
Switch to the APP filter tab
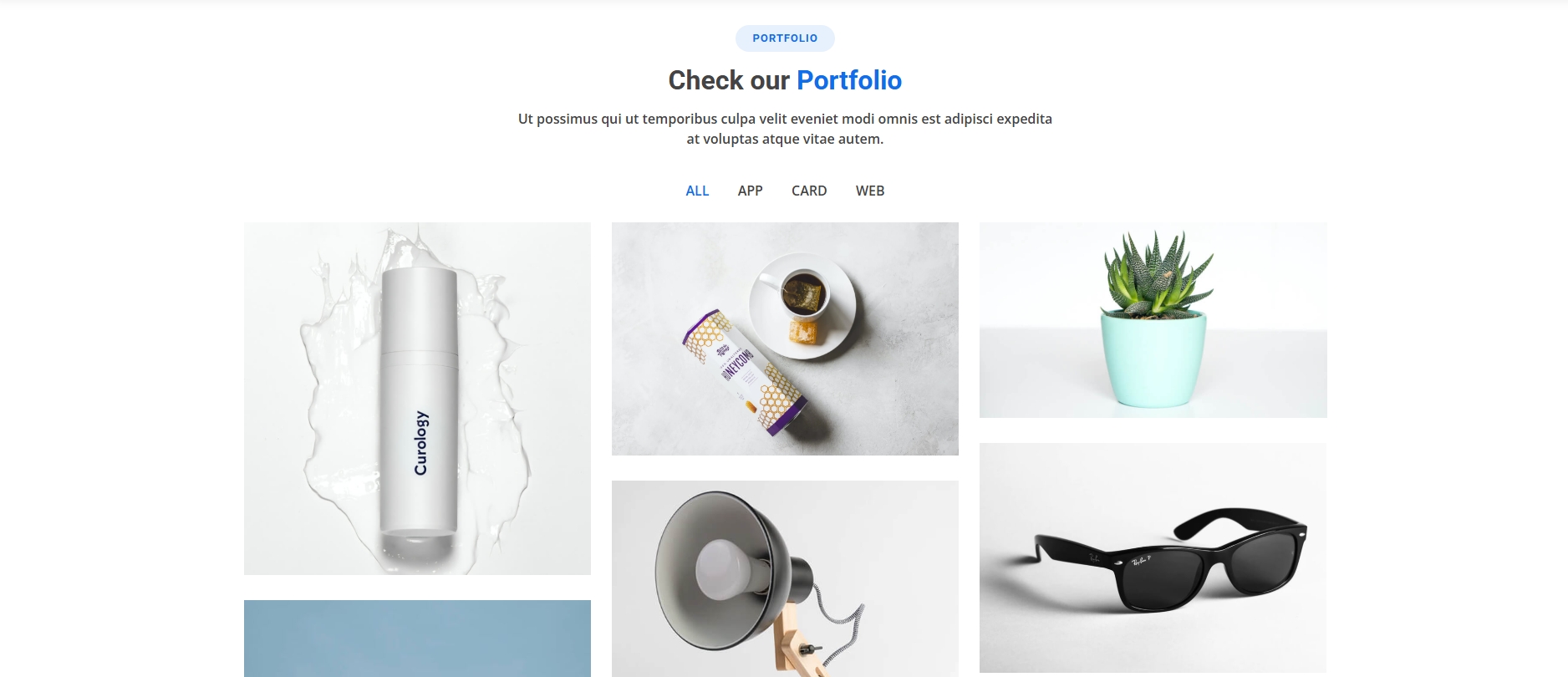coord(750,191)
